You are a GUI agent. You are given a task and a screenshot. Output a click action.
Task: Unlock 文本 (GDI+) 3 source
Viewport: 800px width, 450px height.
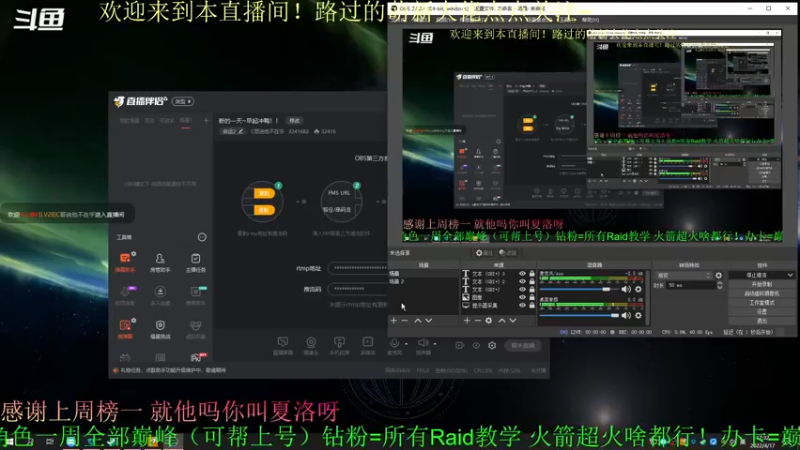(532, 274)
